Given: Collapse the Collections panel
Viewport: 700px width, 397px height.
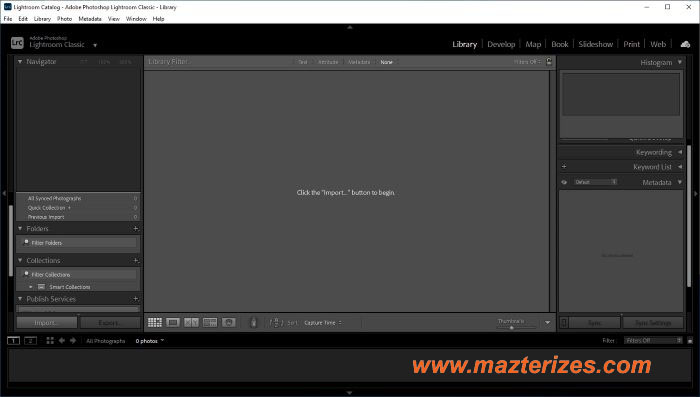Looking at the screenshot, I should [20, 260].
